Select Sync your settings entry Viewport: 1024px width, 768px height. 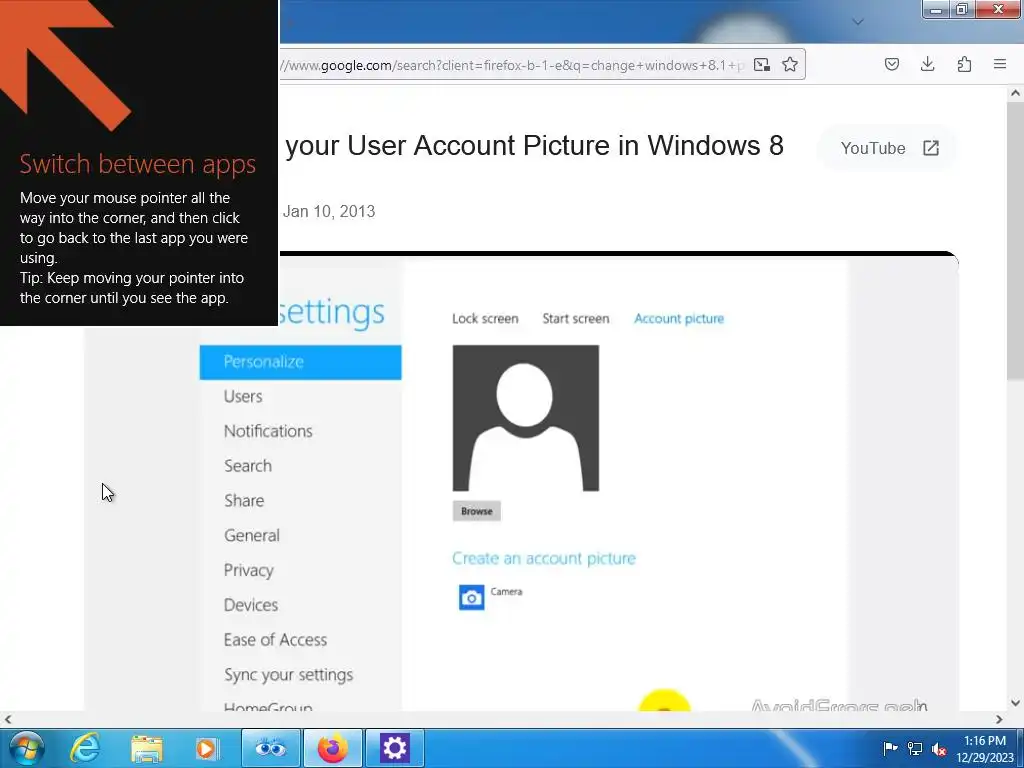click(288, 675)
